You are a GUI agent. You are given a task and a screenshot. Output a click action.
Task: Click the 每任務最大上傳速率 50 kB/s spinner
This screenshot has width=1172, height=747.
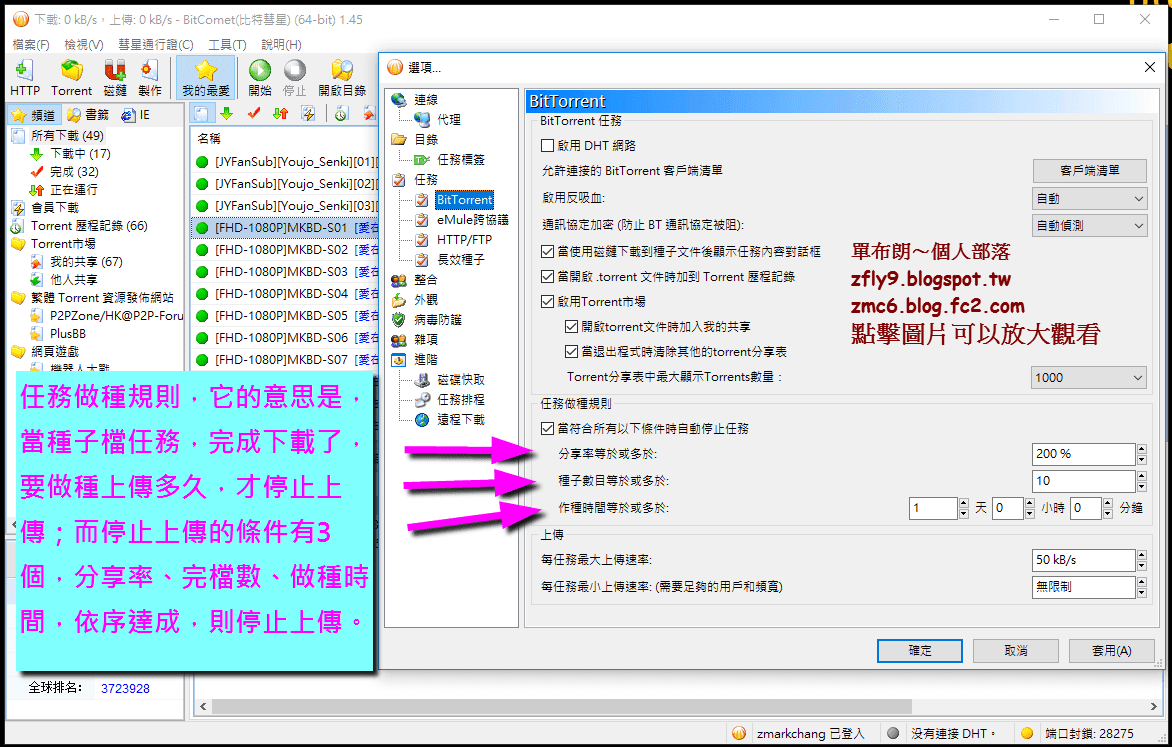1141,560
